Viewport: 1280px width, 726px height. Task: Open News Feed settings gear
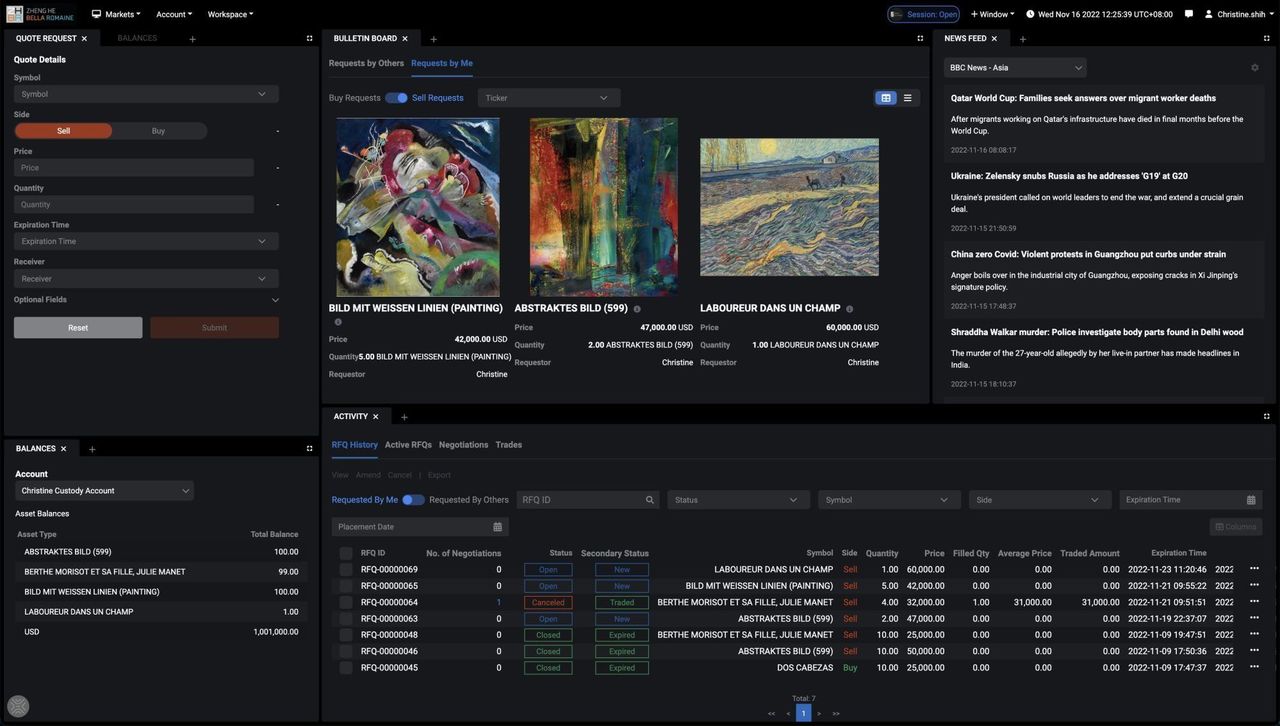point(1255,68)
